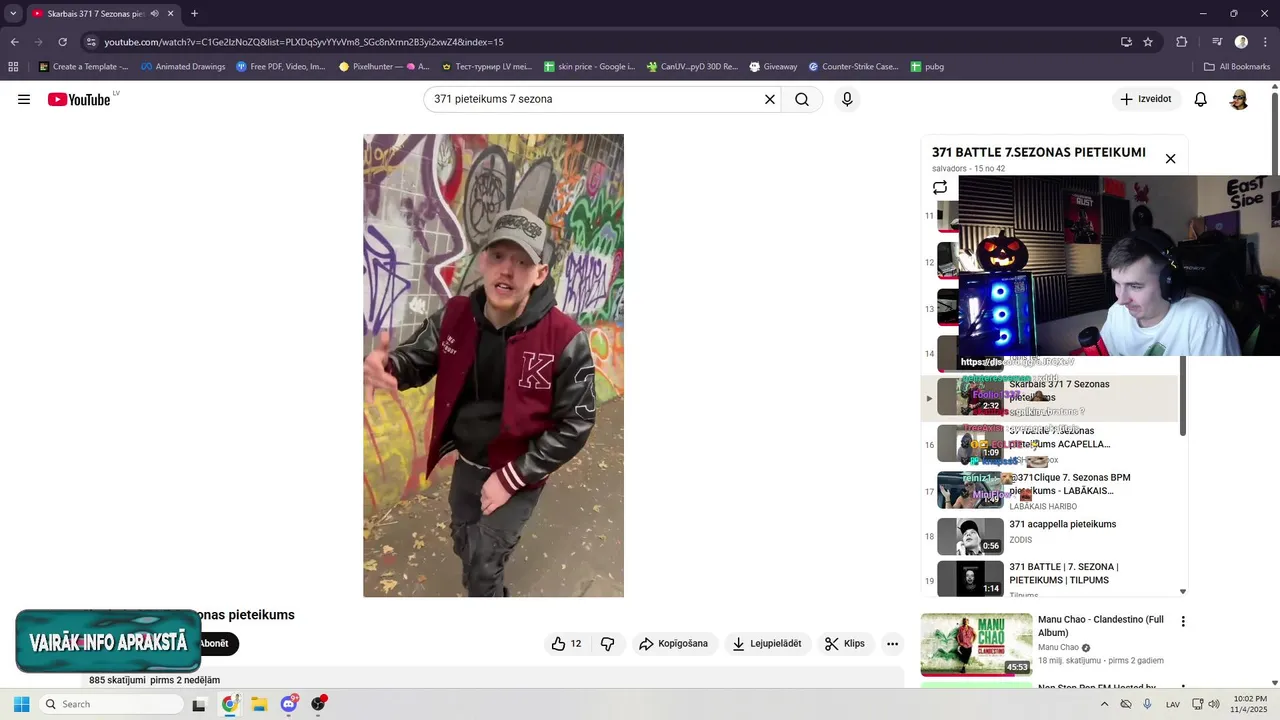
Task: Toggle playlist loop option
Action: point(940,187)
